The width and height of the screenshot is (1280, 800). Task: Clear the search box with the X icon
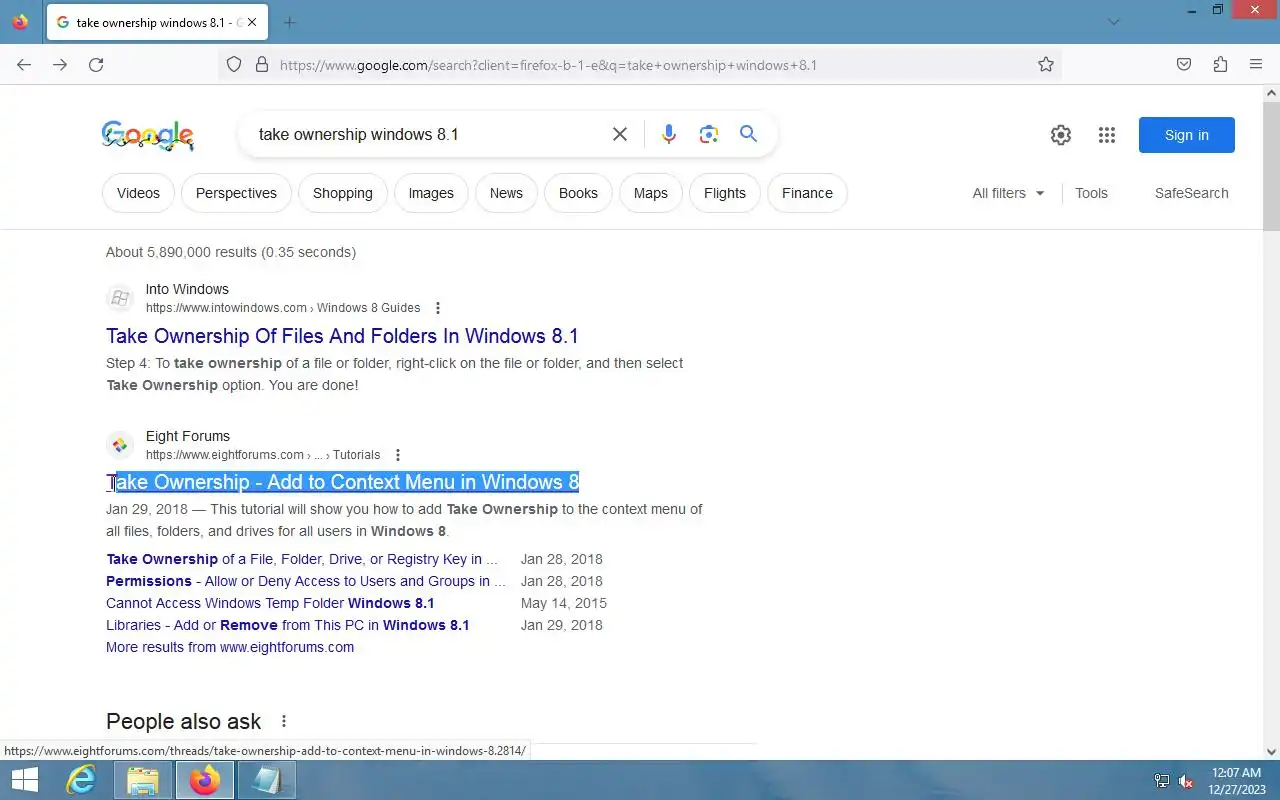[620, 134]
